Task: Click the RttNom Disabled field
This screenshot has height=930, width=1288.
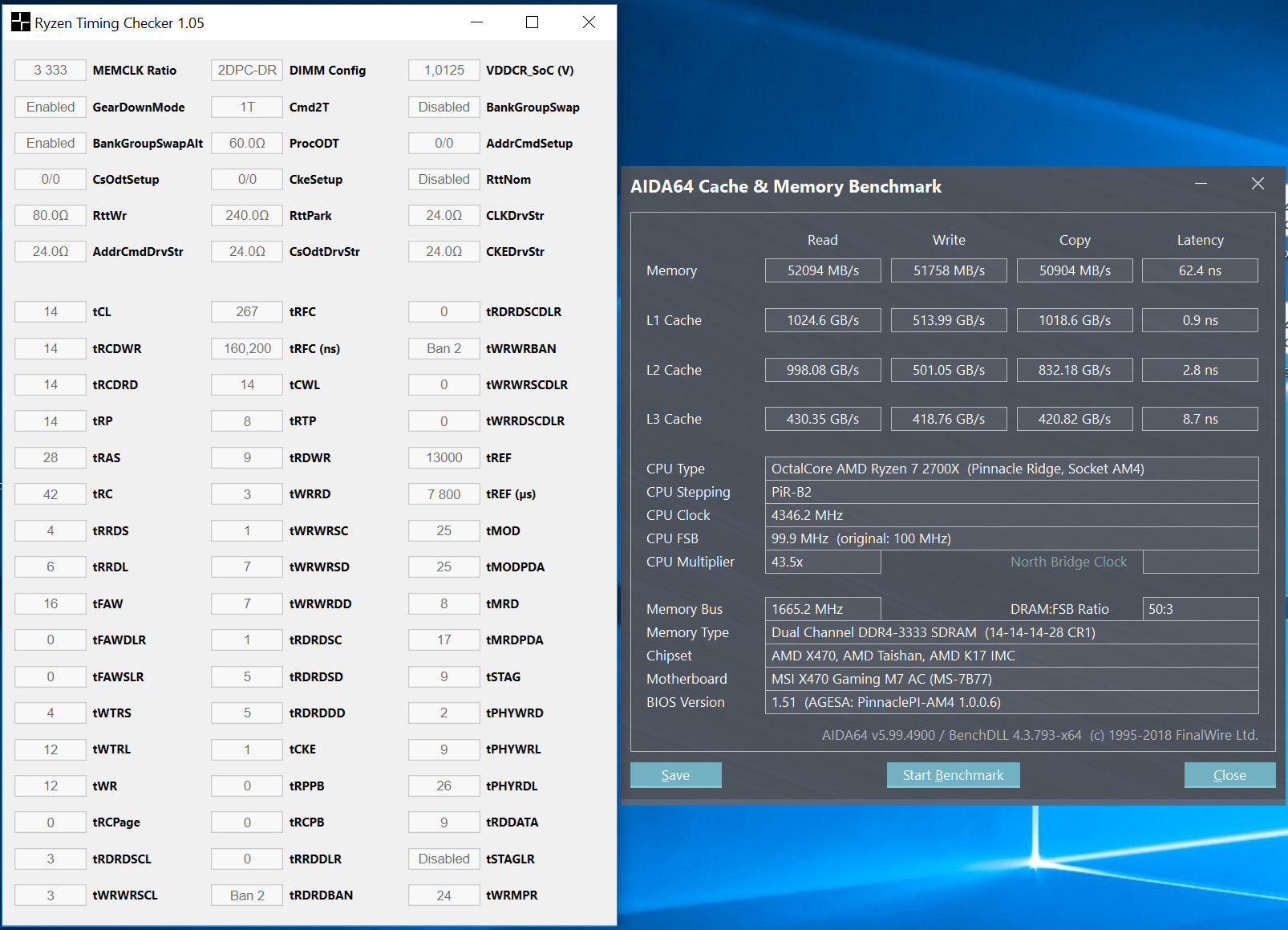Action: tap(444, 180)
